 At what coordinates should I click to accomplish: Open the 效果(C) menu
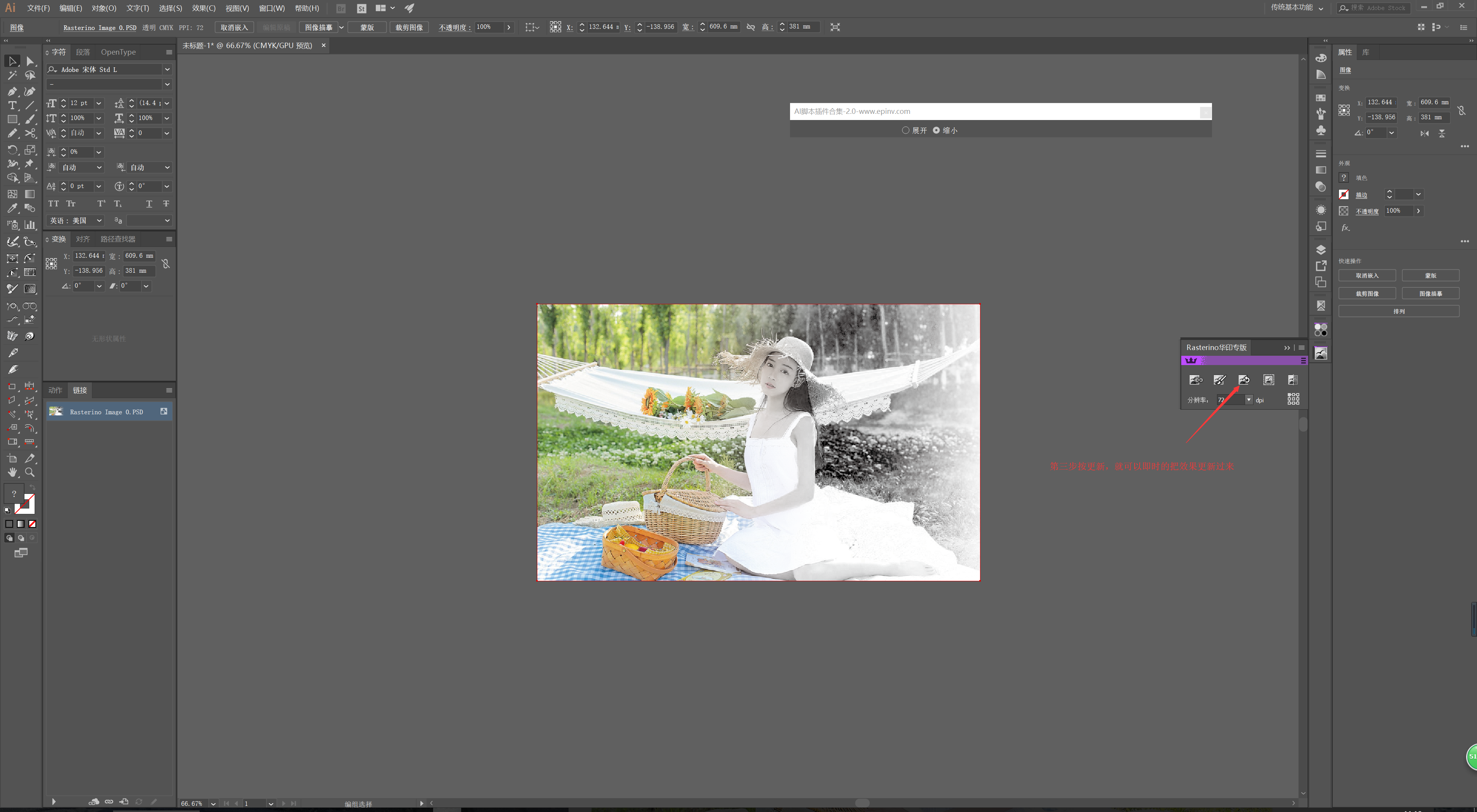(203, 8)
